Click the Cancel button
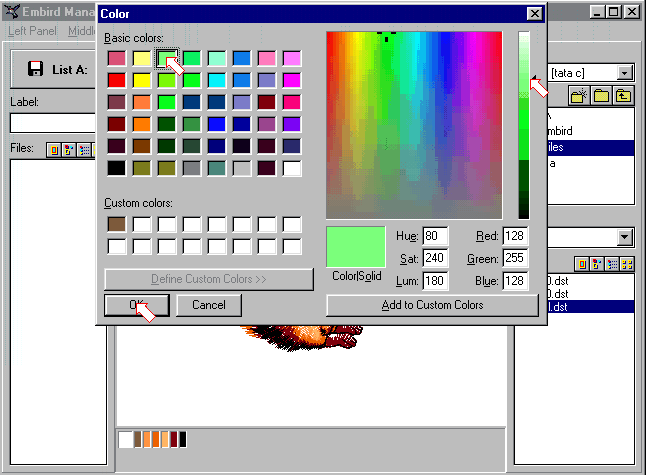This screenshot has height=475, width=646. 208,305
